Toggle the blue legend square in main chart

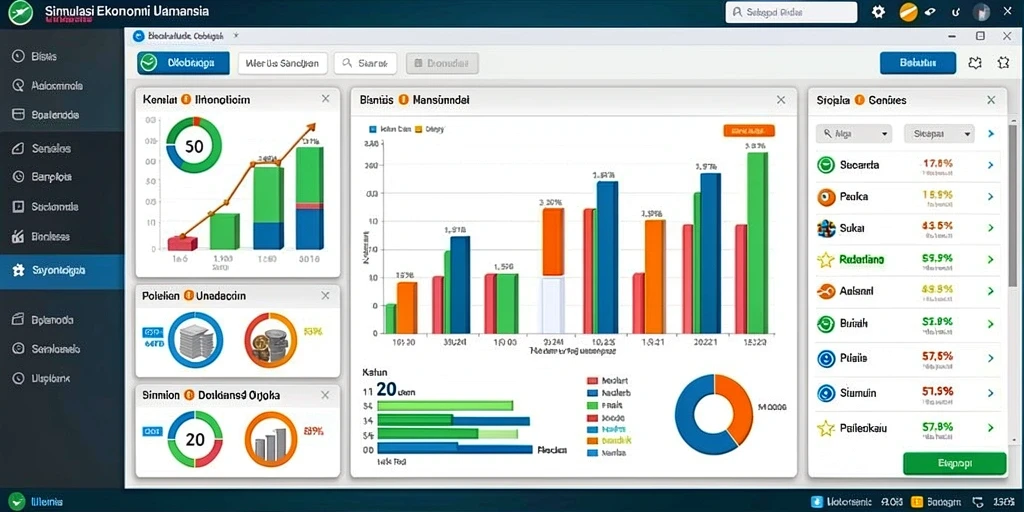point(374,129)
